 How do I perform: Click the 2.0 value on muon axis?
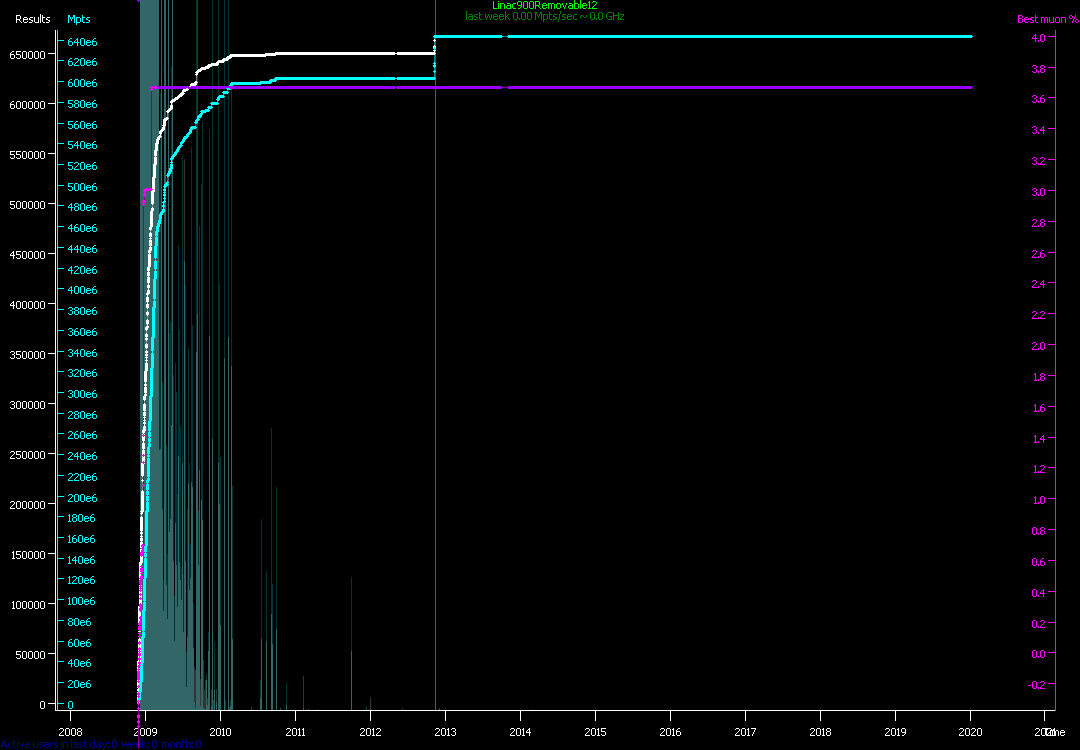pyautogui.click(x=1038, y=346)
